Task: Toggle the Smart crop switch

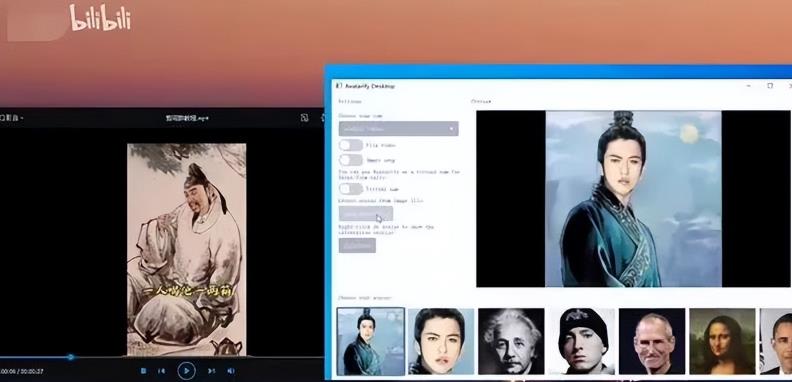Action: 351,160
